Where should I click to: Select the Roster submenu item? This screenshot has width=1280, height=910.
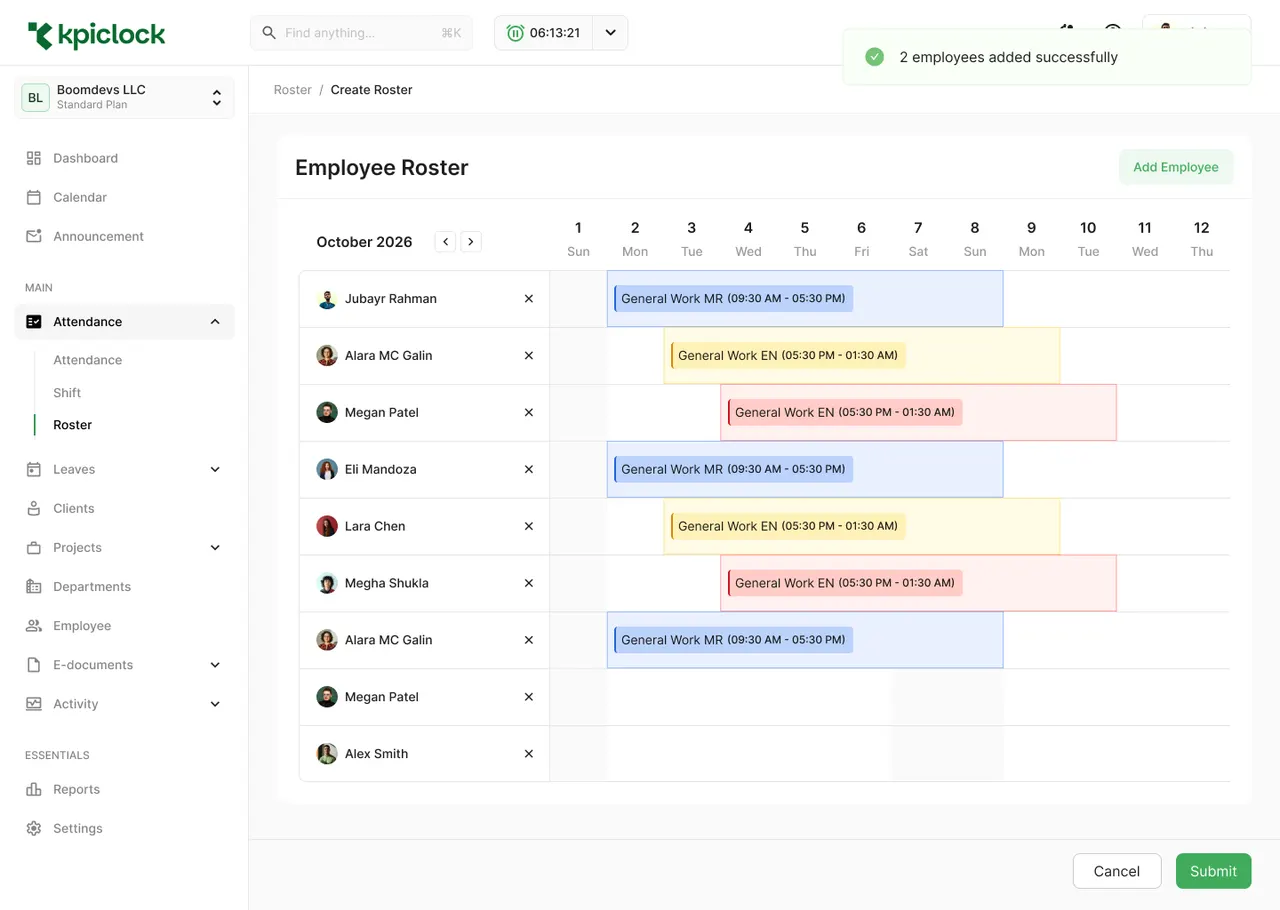pos(72,425)
